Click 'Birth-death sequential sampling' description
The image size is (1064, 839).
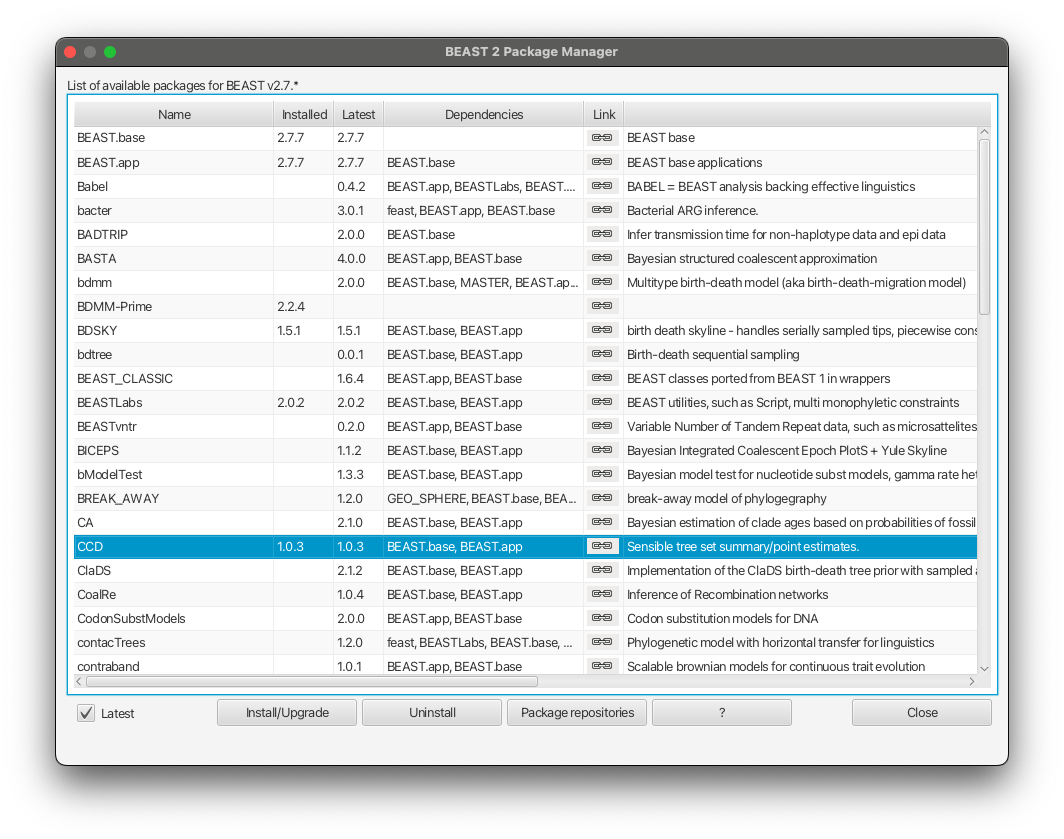coord(713,354)
